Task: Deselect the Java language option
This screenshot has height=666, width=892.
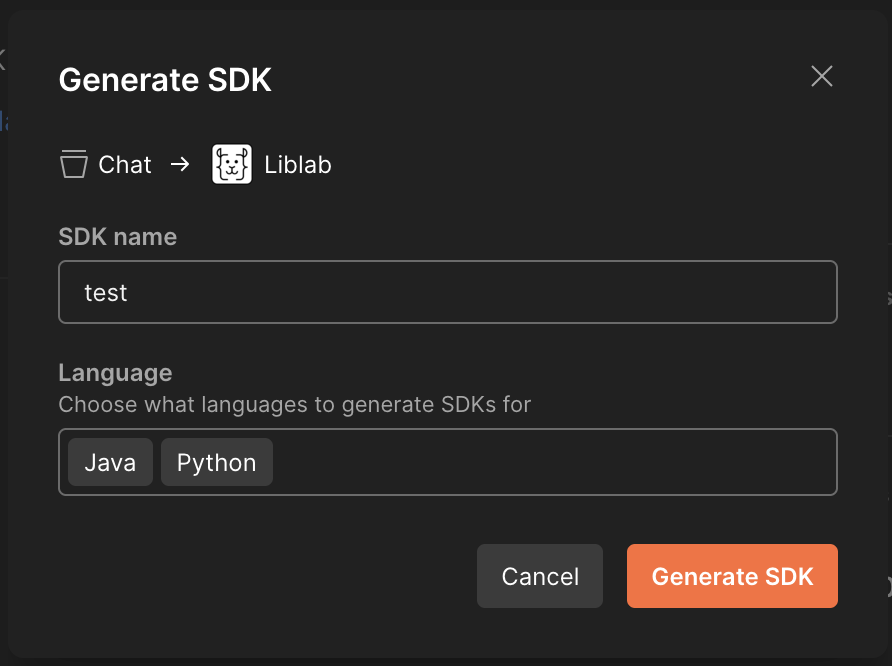Action: click(x=110, y=462)
